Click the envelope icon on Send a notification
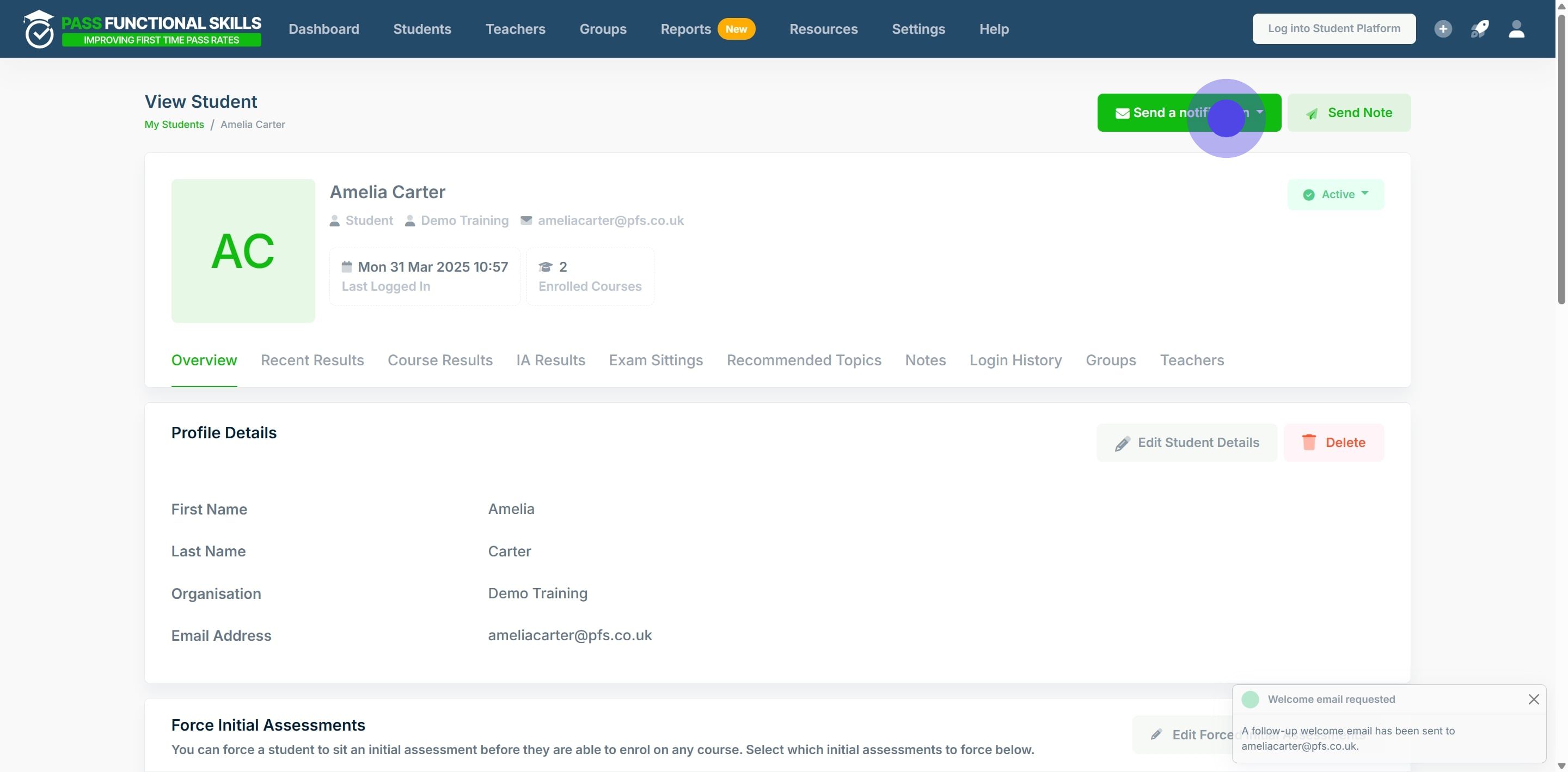 (x=1122, y=113)
